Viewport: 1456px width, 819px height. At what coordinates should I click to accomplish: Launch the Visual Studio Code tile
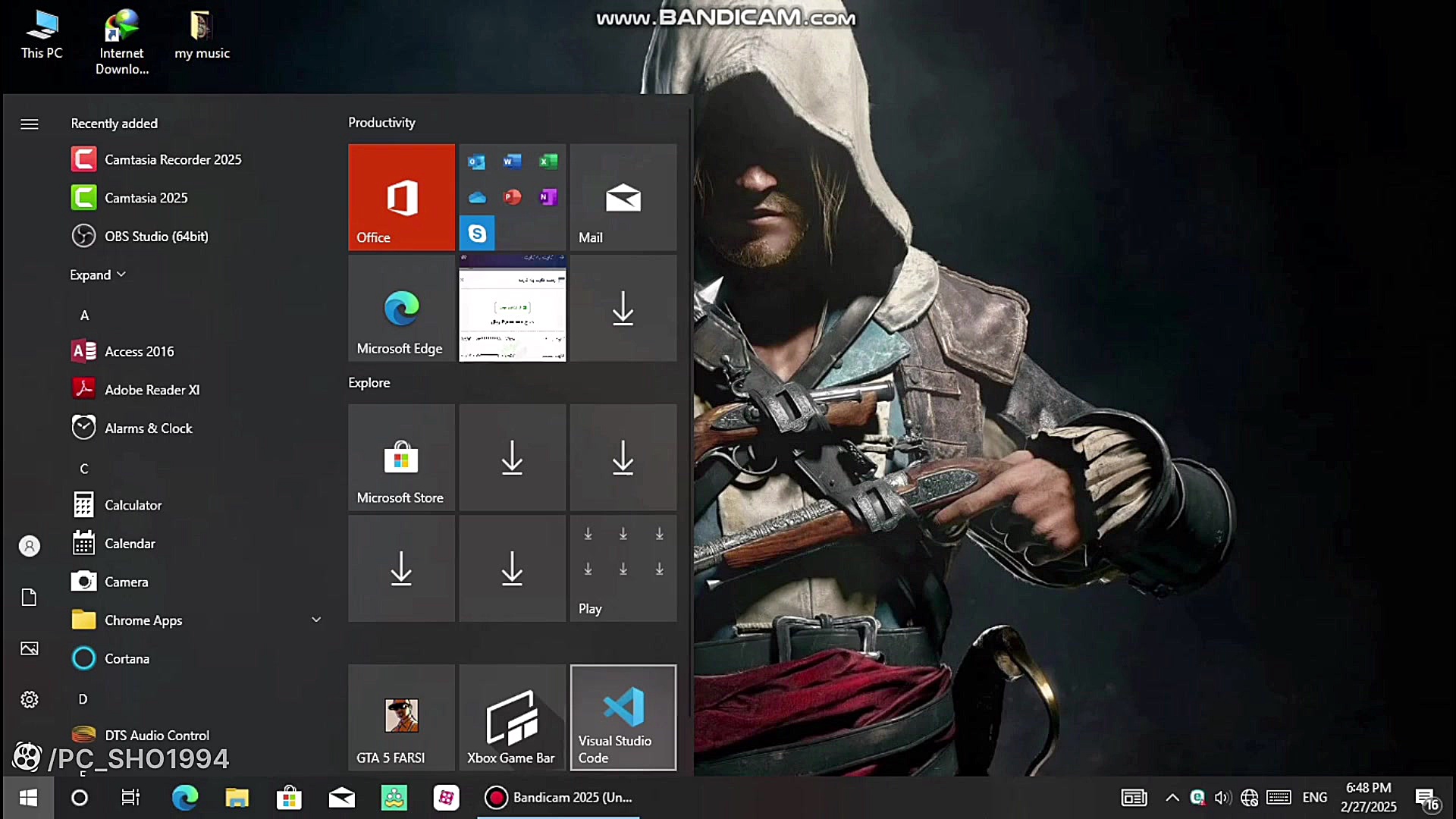623,717
